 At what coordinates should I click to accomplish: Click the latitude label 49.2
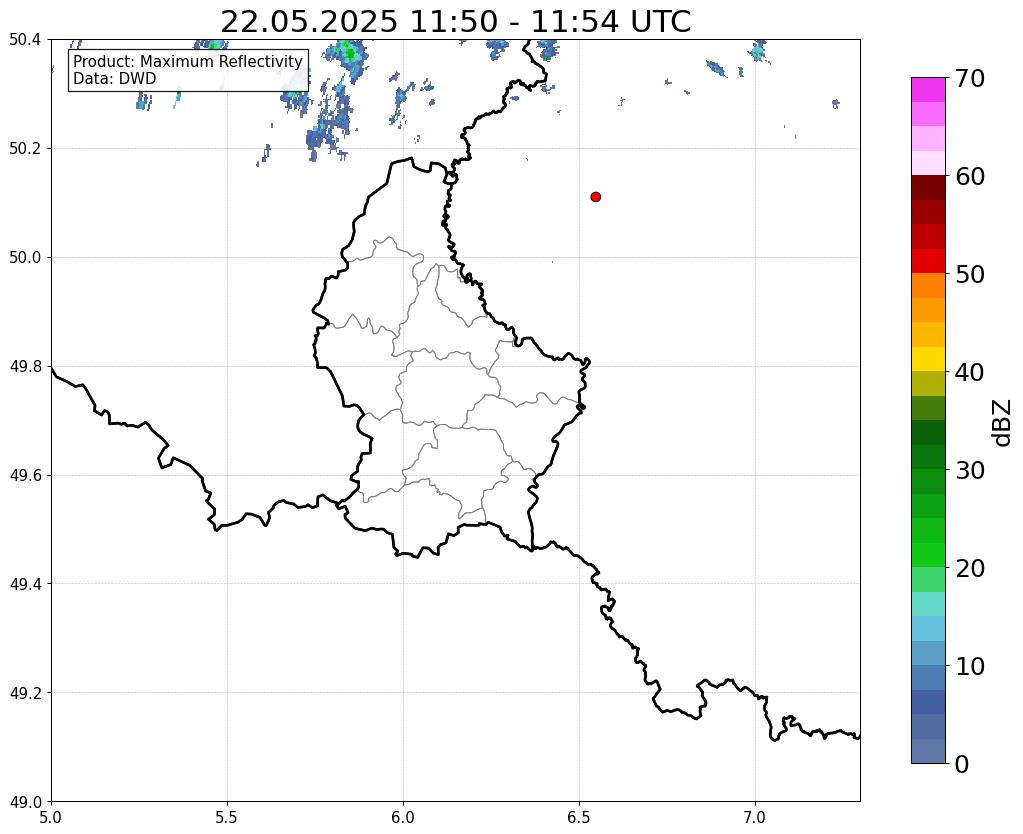[25, 693]
